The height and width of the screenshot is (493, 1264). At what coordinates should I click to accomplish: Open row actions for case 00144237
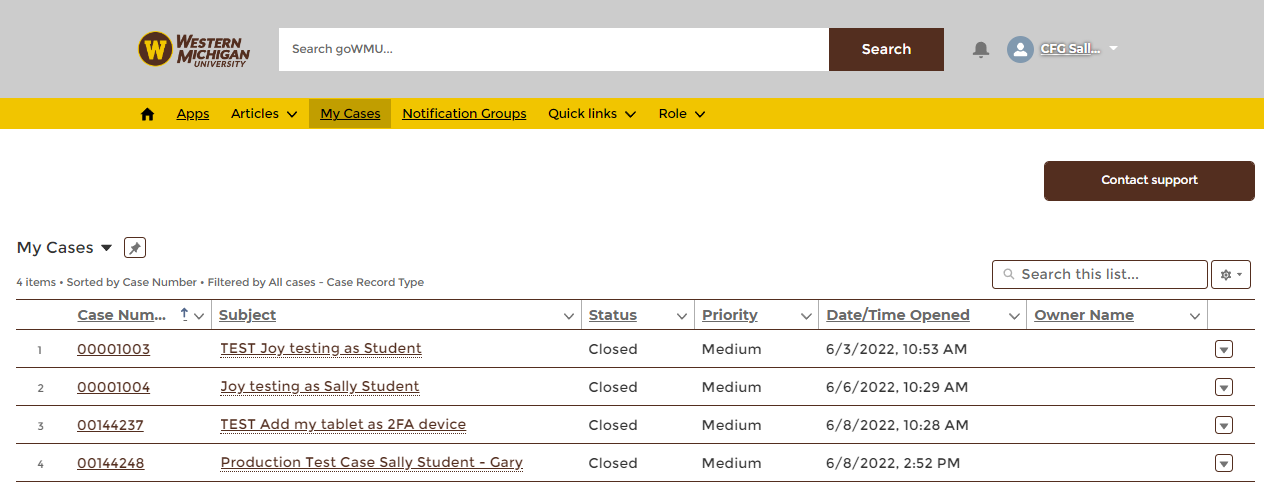tap(1224, 425)
